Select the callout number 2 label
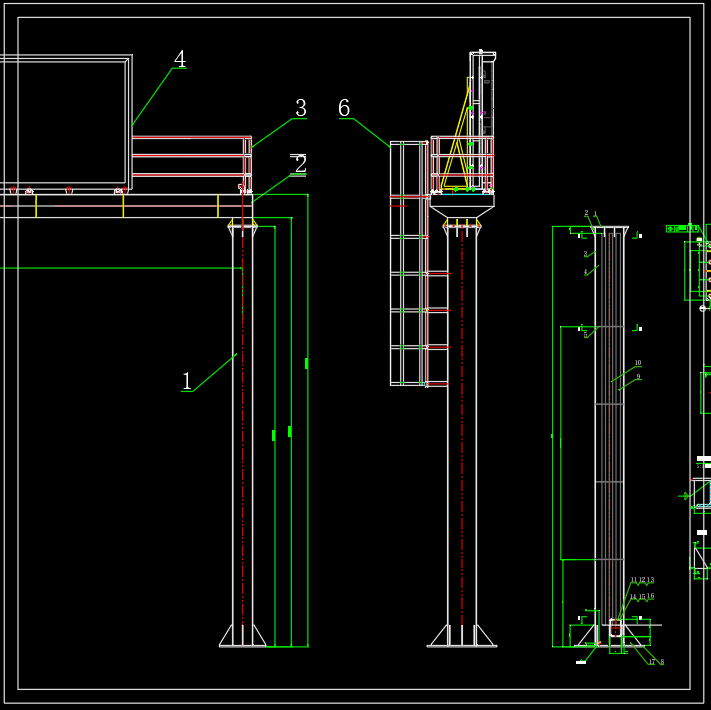Viewport: 711px width, 710px height. (300, 165)
